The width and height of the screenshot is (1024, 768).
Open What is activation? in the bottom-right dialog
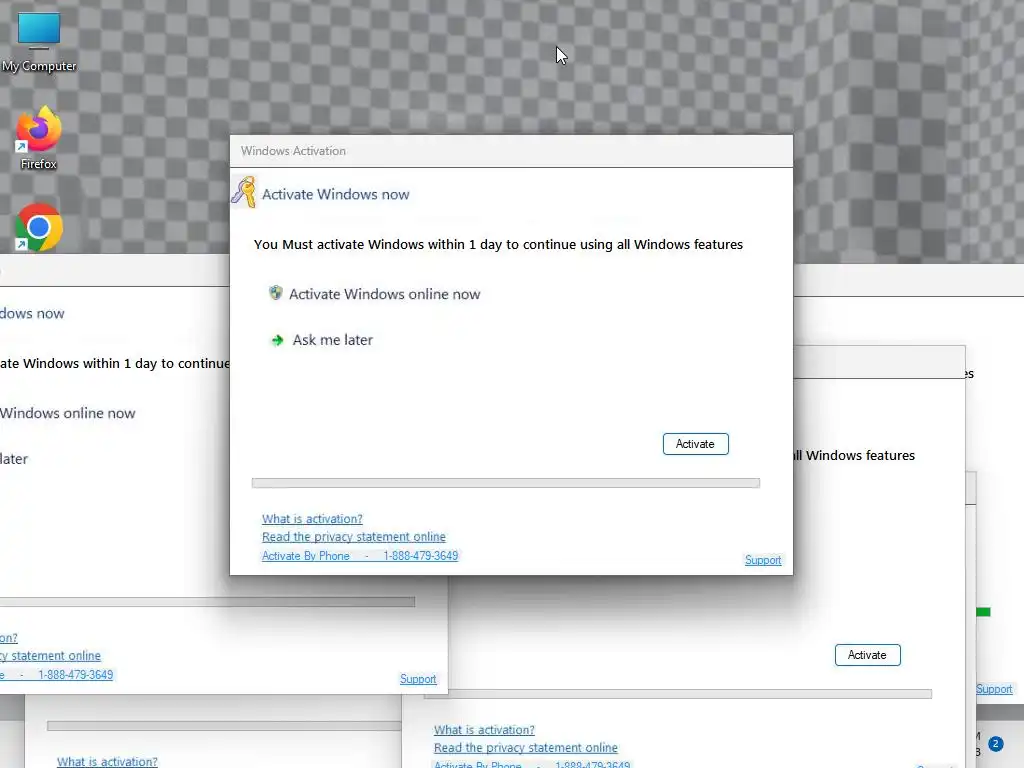[484, 729]
